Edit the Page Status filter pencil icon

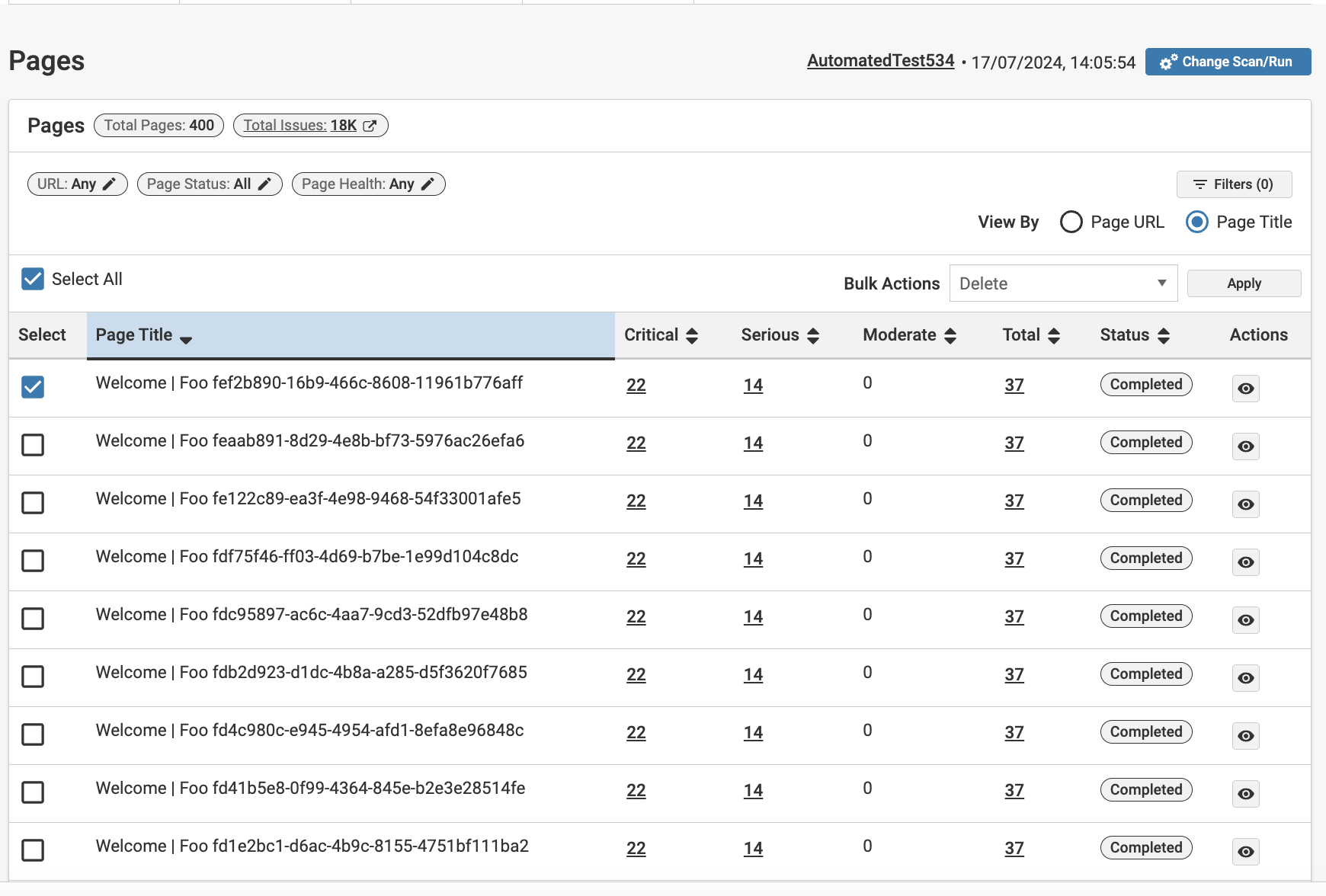point(264,184)
